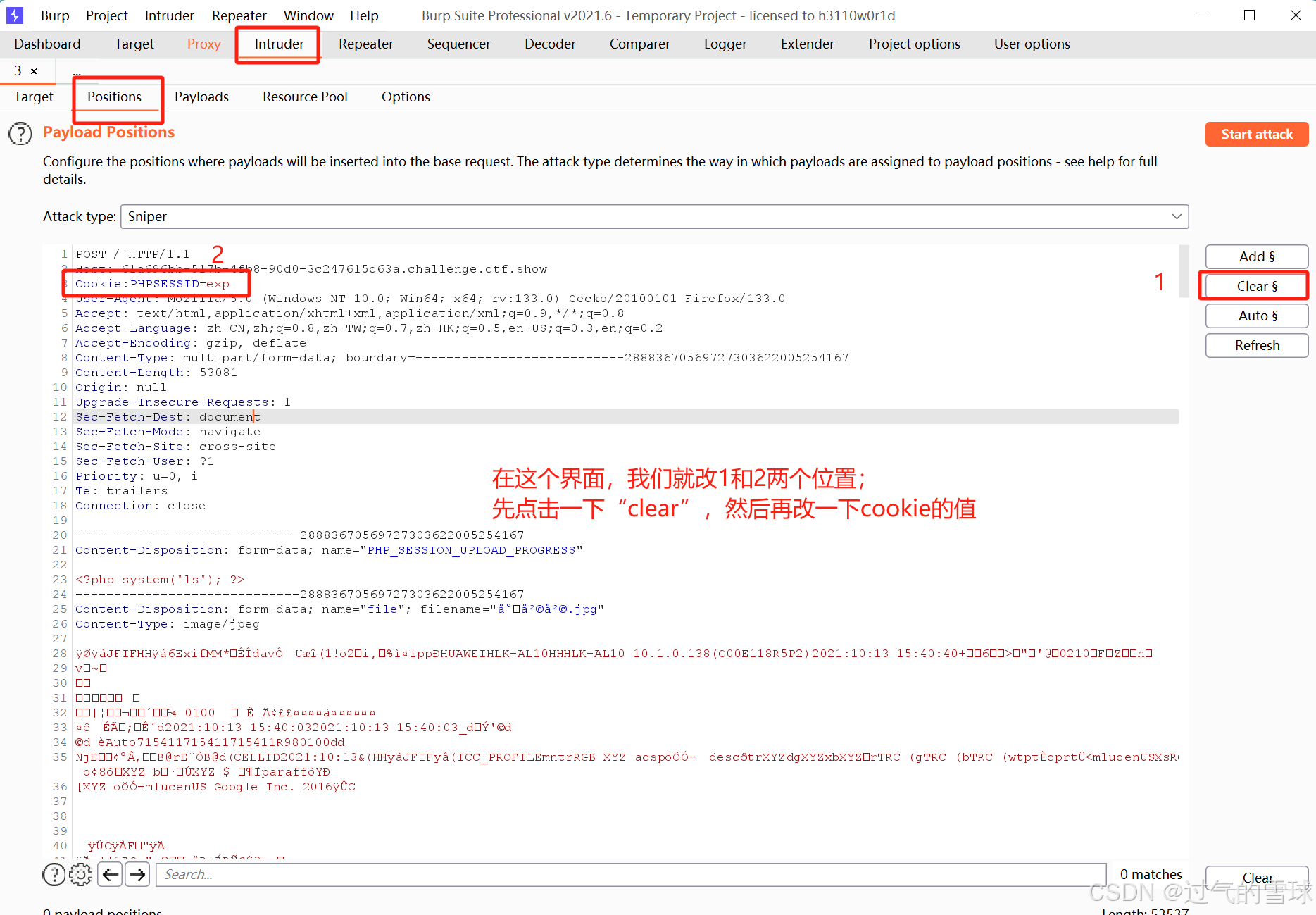This screenshot has height=915, width=1316.
Task: Switch to the Payloads tab
Action: (201, 97)
